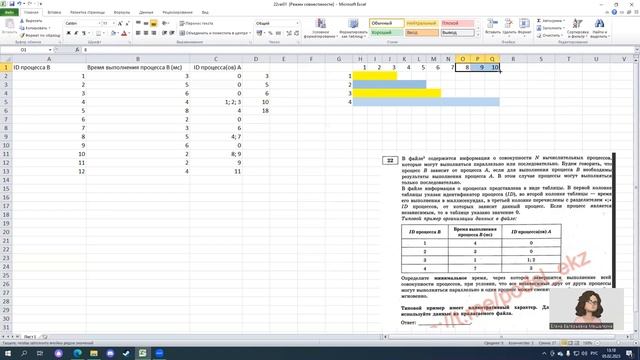
Task: Toggle bold formatting
Action: click(x=68, y=33)
